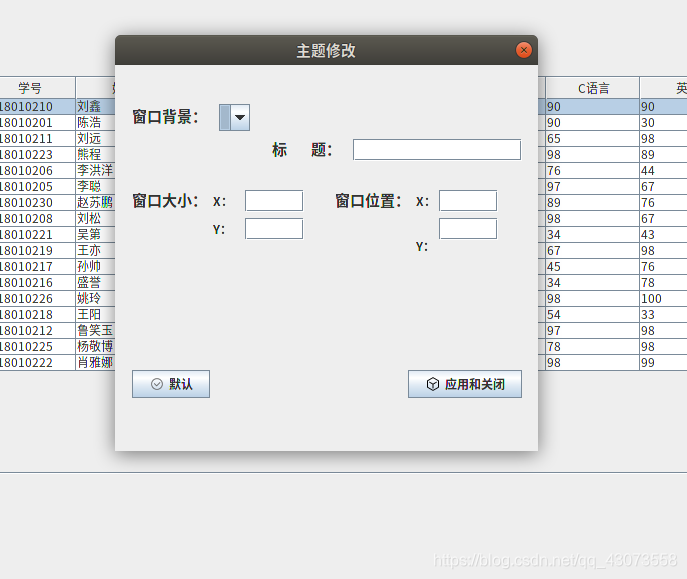Viewport: 687px width, 579px height.
Task: Click name cell 陈浩 in table
Action: (x=96, y=123)
